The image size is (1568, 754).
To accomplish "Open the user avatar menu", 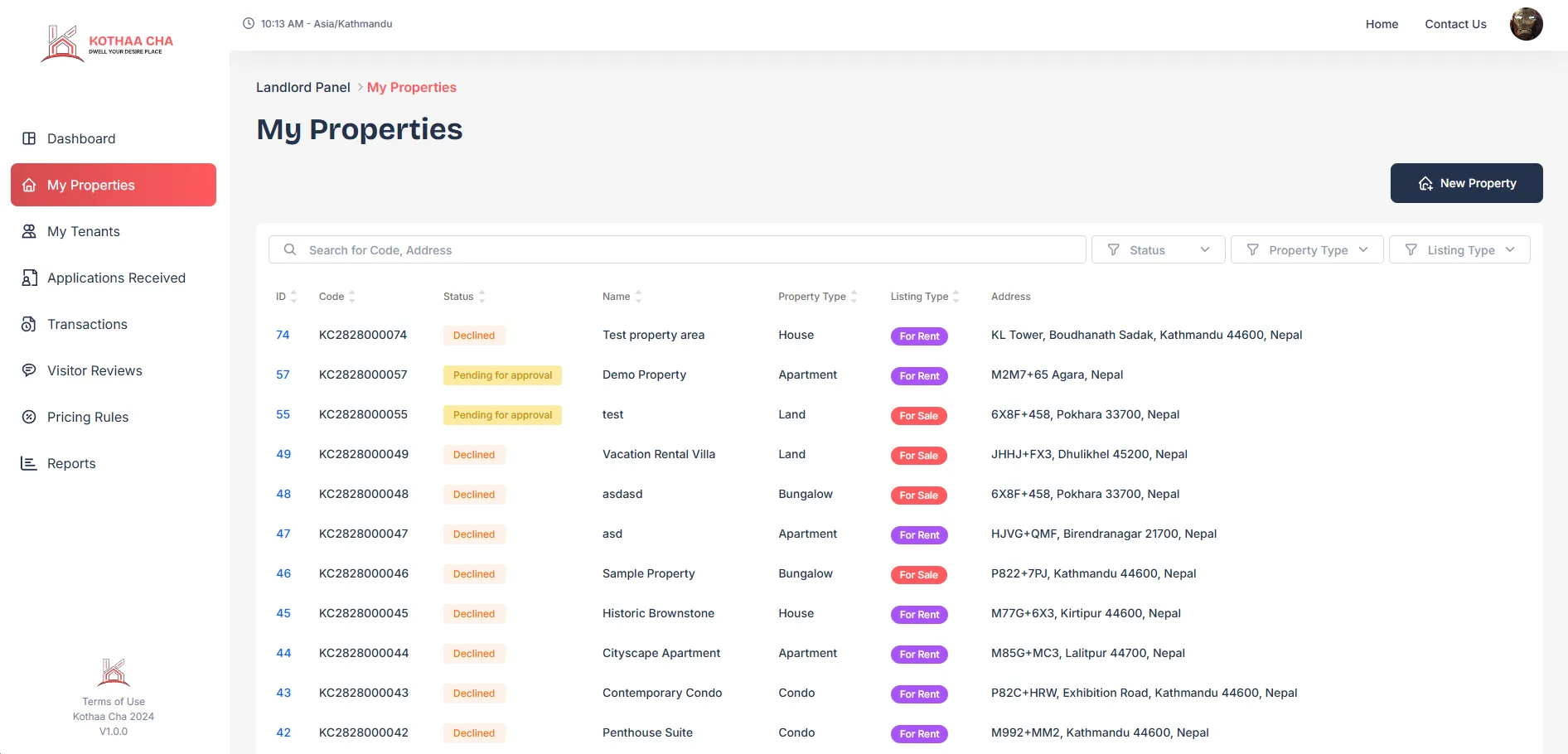I will pos(1526,24).
